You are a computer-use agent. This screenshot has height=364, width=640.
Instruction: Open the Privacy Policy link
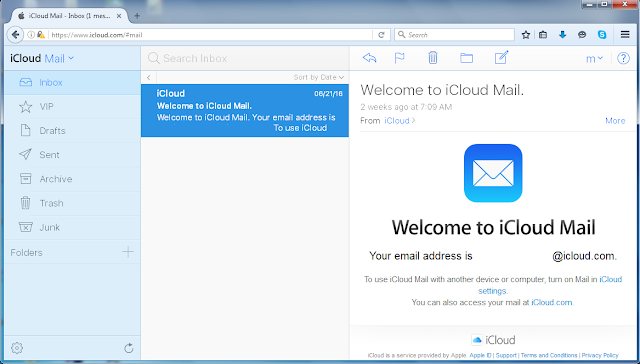[600, 355]
